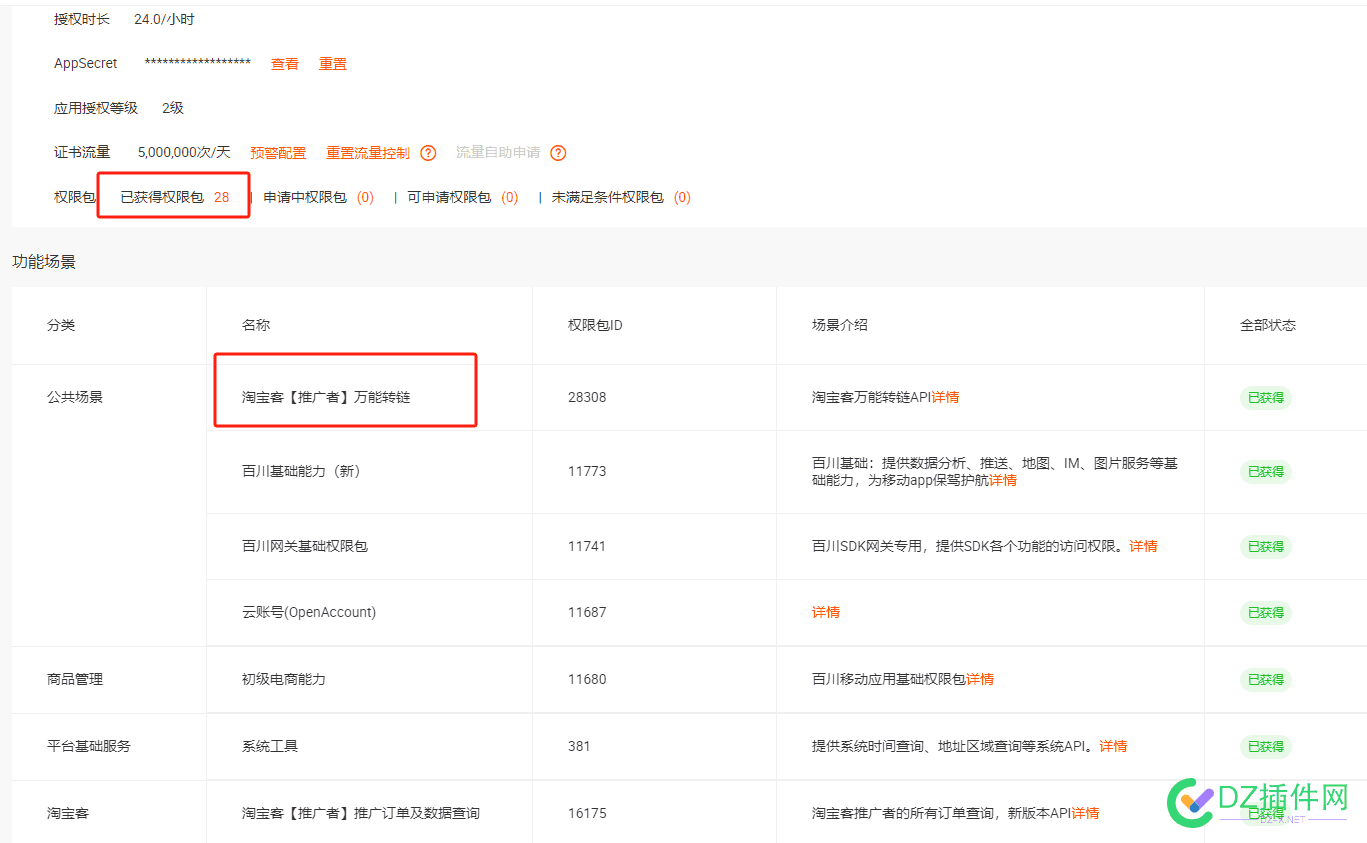Click the masked AppSecret value
1367x843 pixels.
pyautogui.click(x=198, y=63)
